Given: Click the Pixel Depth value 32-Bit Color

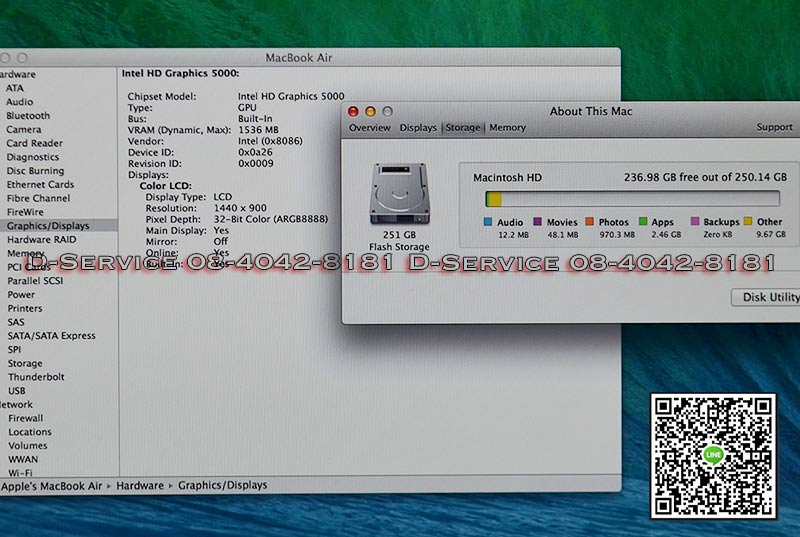Looking at the screenshot, I should click(x=270, y=219).
